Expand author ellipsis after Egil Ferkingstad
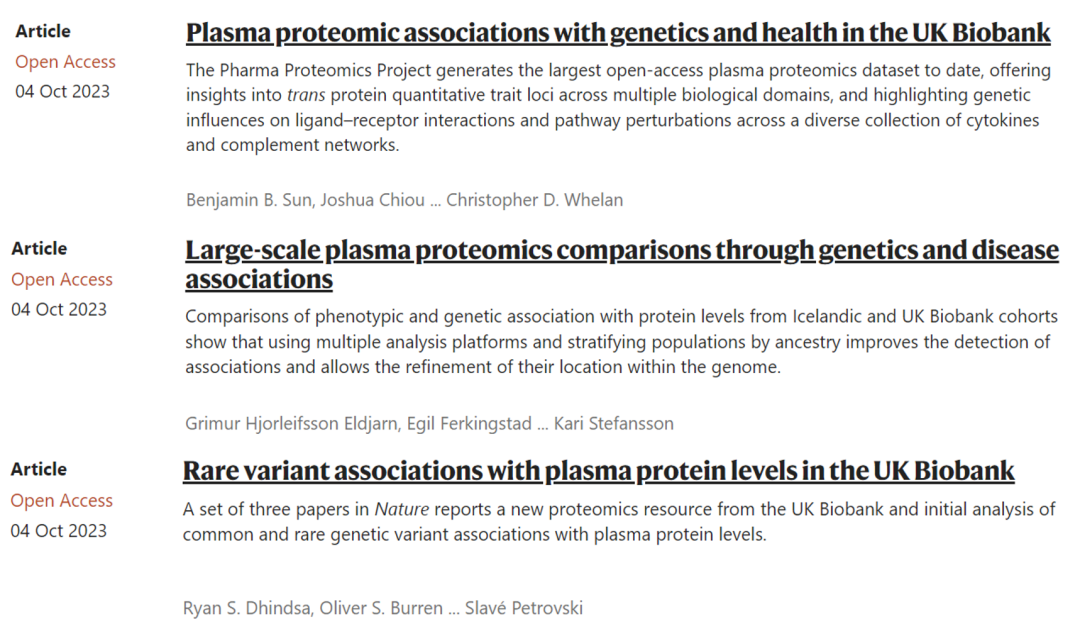1080x629 pixels. [x=542, y=423]
